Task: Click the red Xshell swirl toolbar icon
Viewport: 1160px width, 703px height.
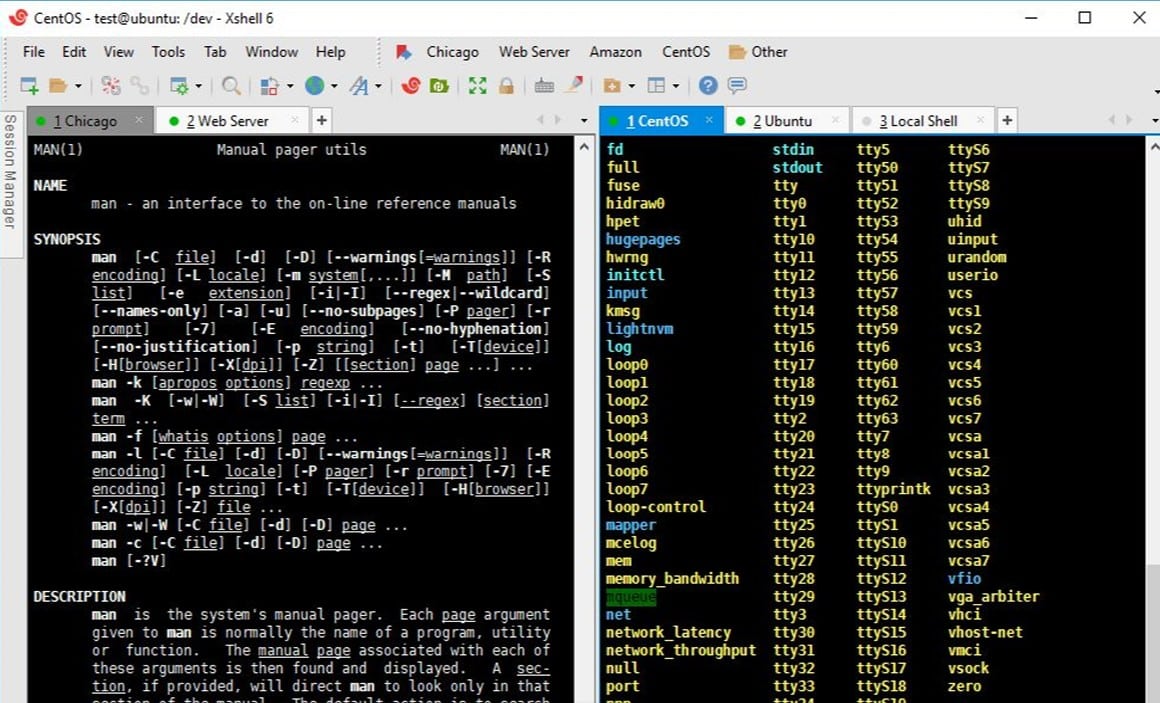Action: (411, 86)
